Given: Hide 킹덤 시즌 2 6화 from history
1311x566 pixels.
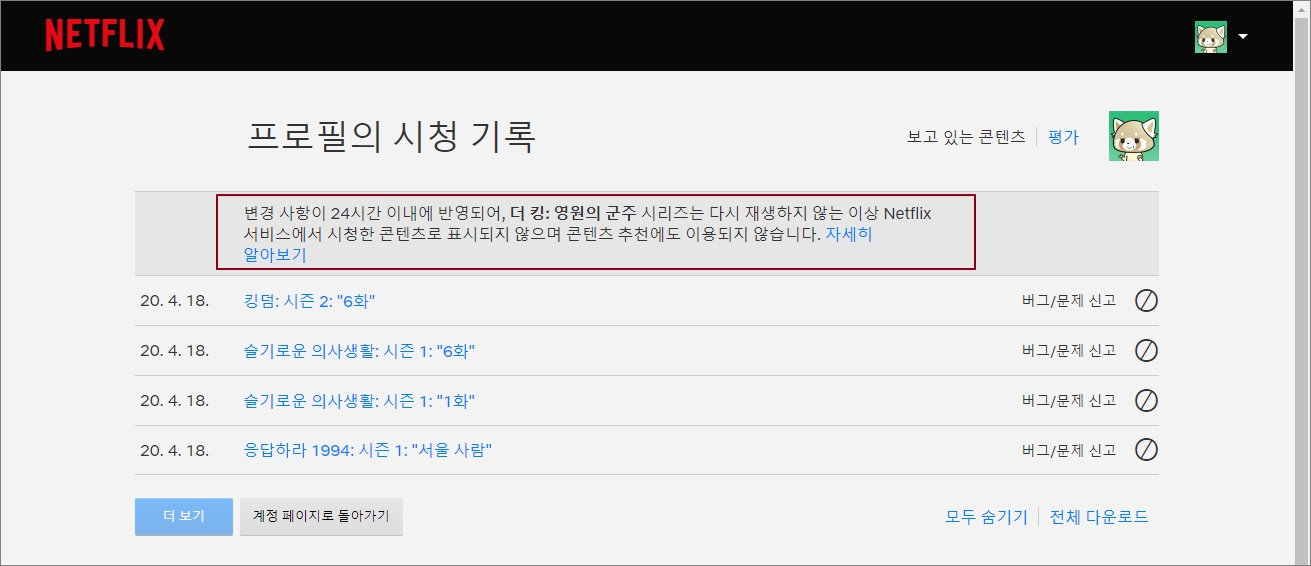Looking at the screenshot, I should (1147, 301).
